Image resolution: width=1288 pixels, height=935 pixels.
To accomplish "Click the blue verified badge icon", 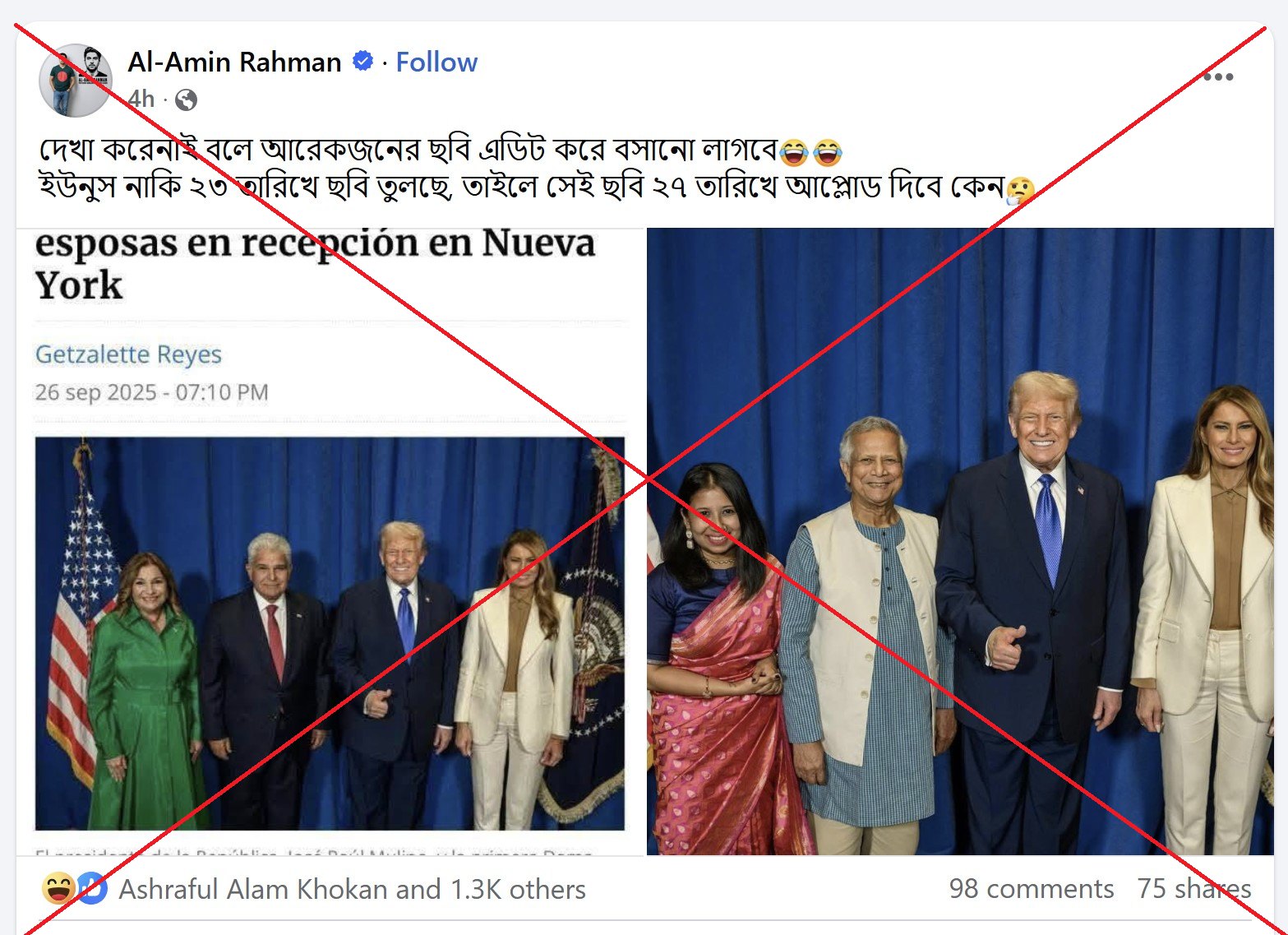I will click(x=362, y=61).
